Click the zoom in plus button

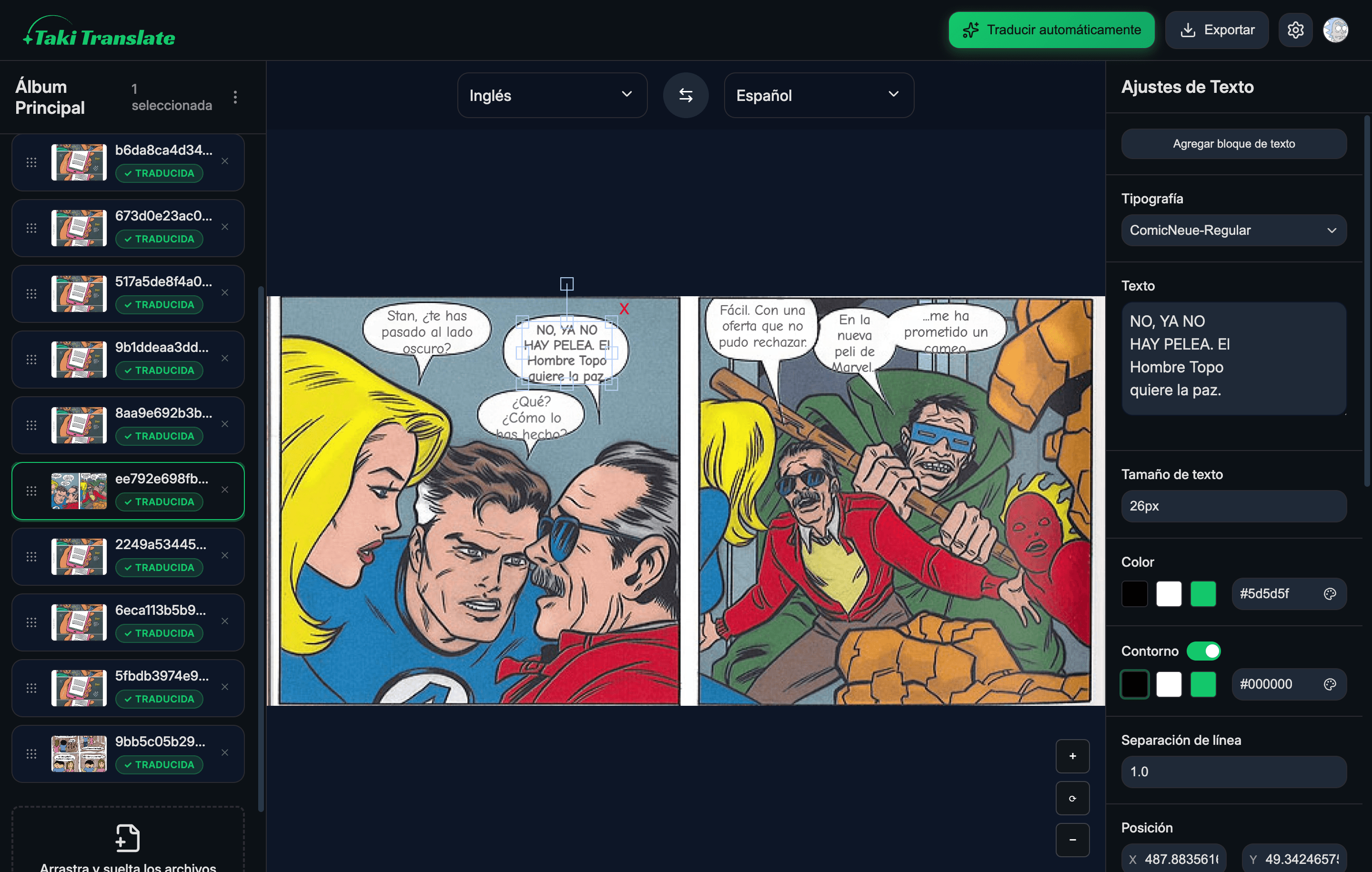tap(1072, 756)
